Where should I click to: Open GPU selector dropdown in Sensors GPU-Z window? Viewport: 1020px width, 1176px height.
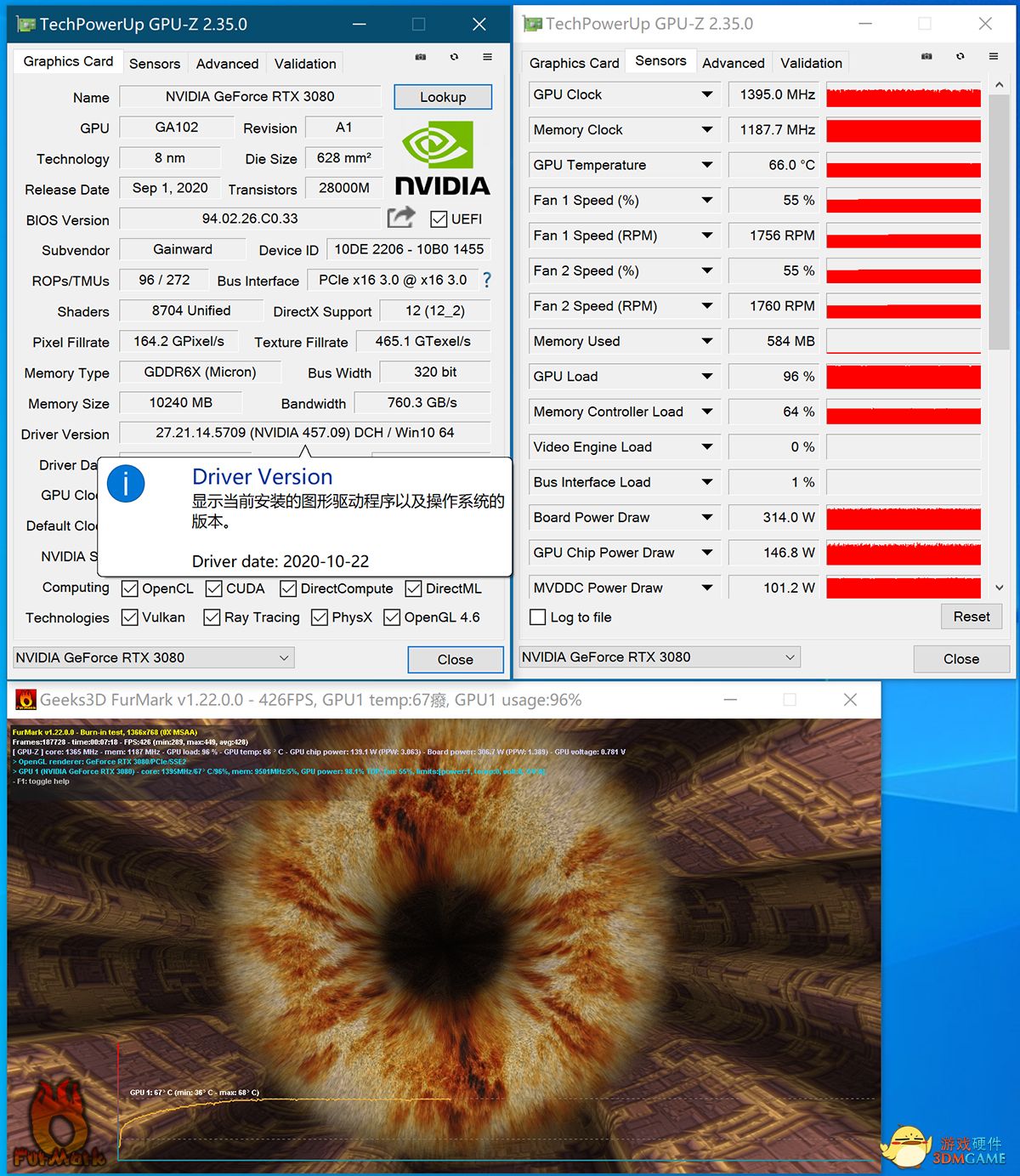[660, 656]
